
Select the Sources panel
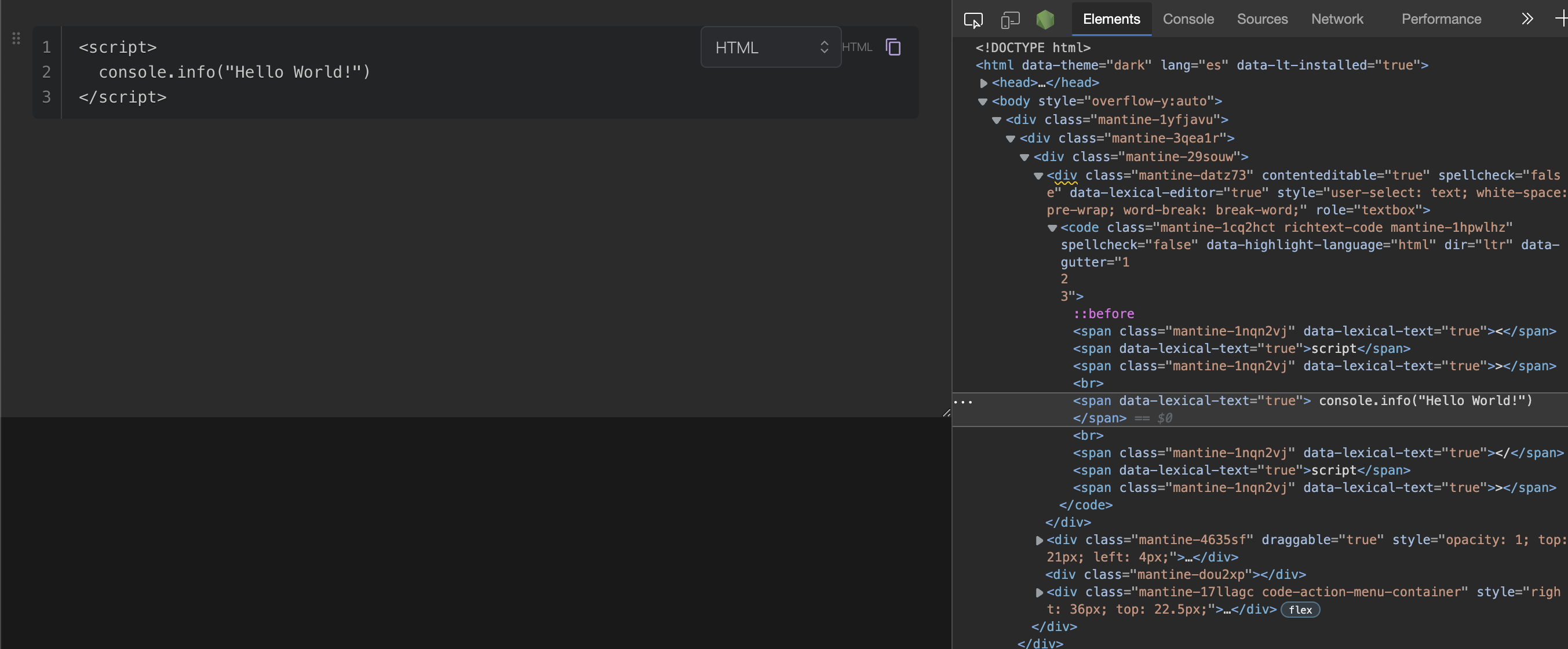tap(1262, 19)
